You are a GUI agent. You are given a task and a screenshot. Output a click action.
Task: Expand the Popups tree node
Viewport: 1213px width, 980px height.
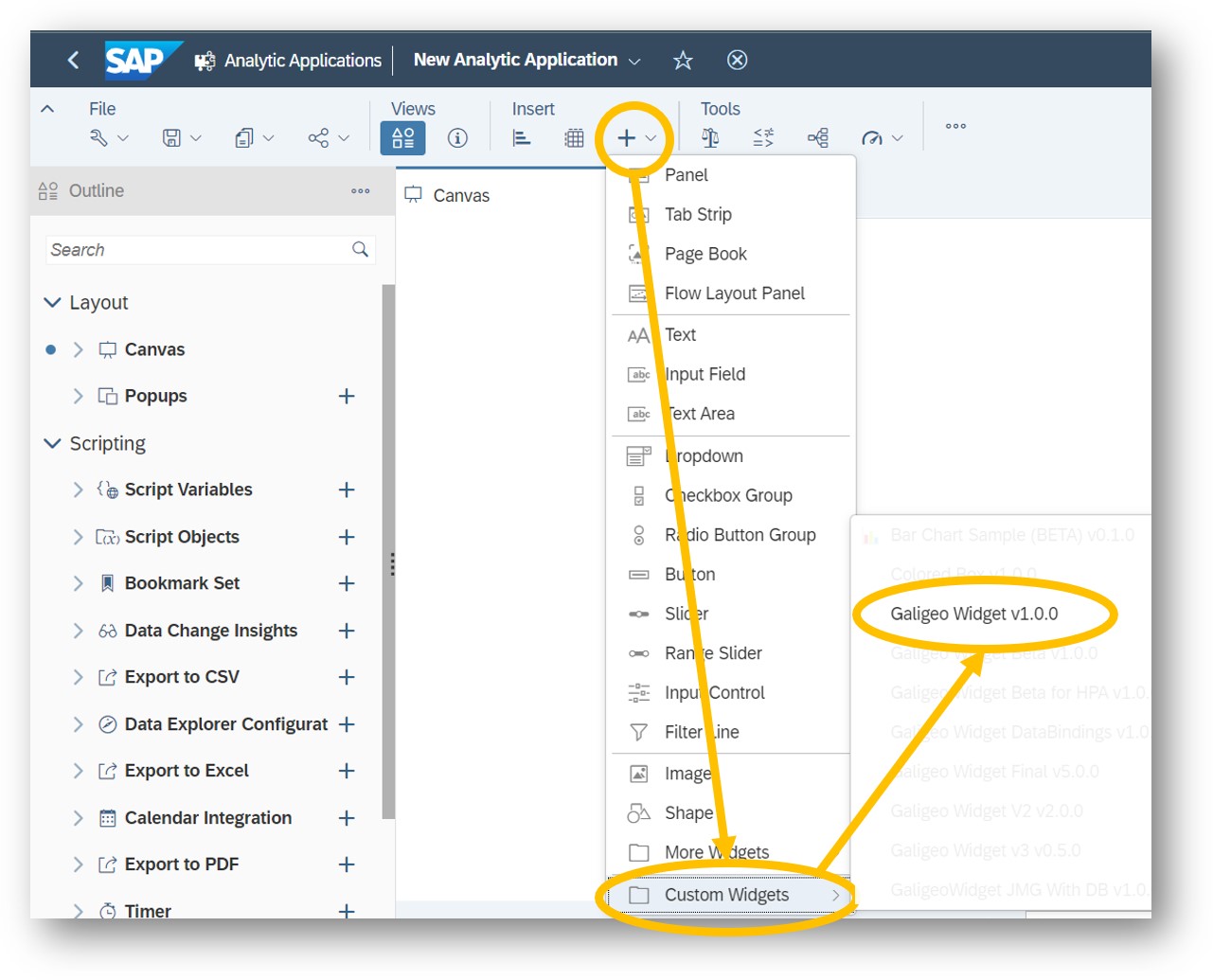coord(79,396)
